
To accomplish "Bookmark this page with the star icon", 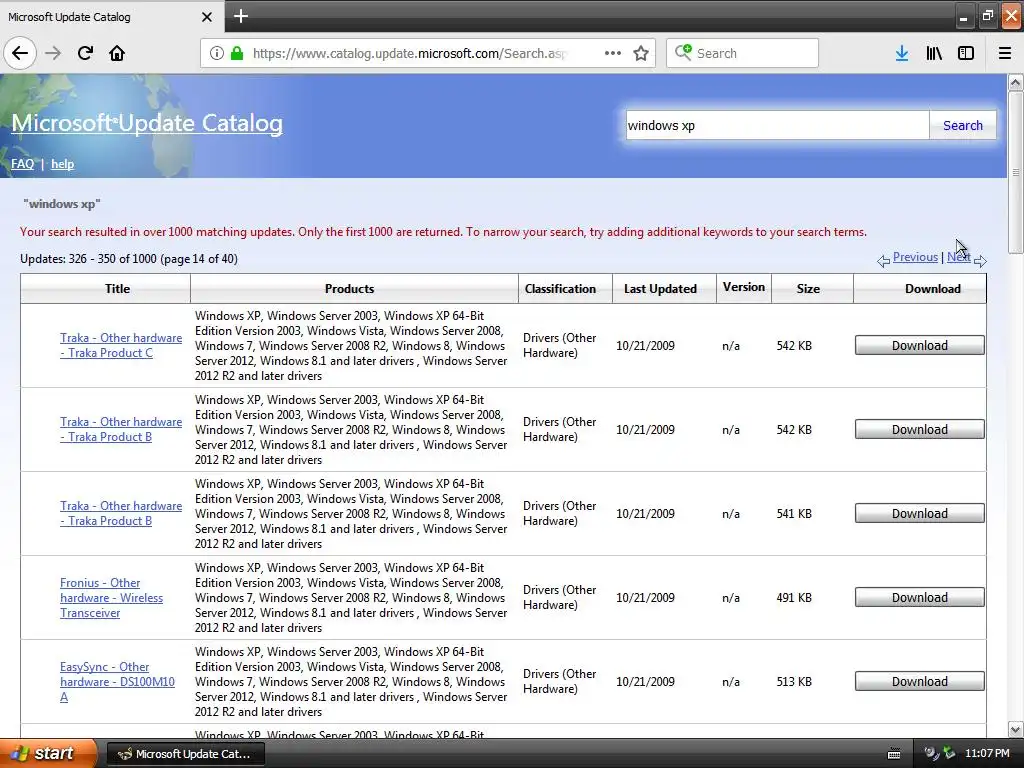I will pyautogui.click(x=641, y=53).
